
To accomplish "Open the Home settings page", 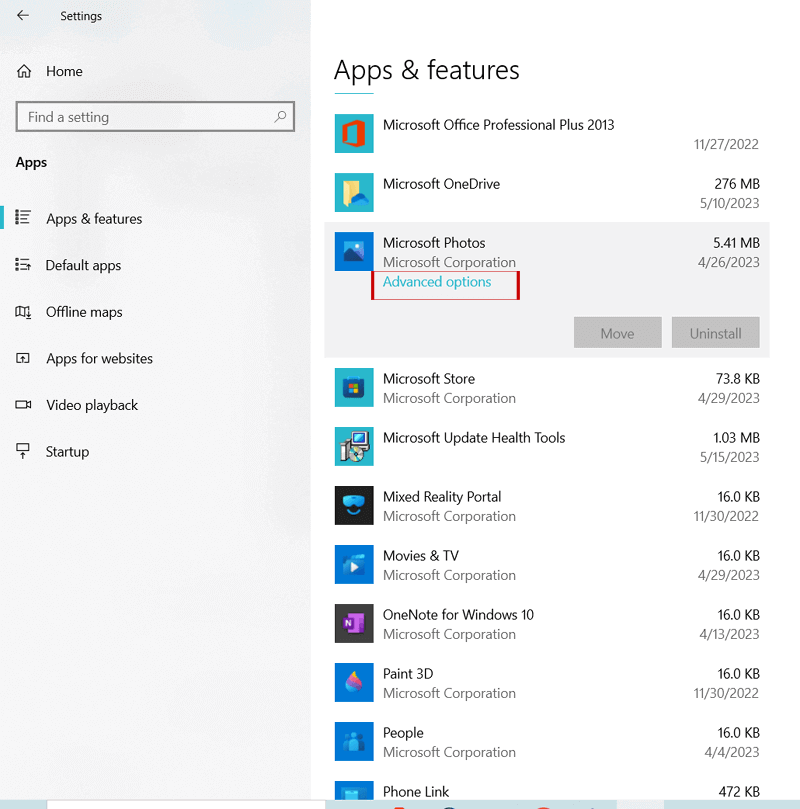I will [64, 71].
